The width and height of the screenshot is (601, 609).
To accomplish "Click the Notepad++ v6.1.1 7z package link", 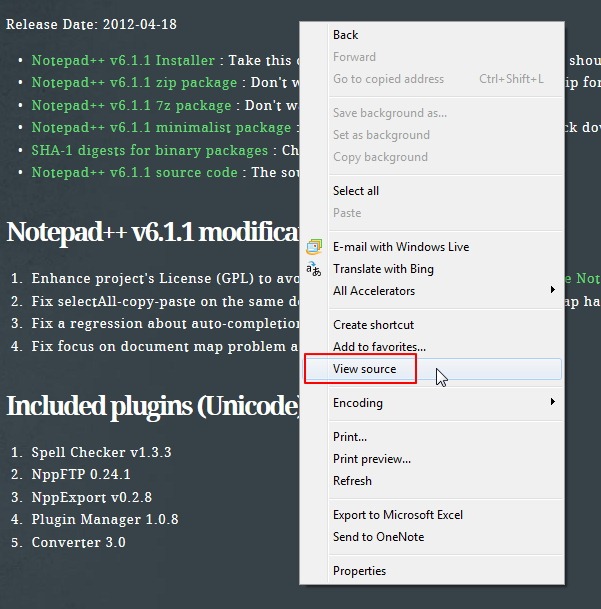I will click(x=131, y=105).
